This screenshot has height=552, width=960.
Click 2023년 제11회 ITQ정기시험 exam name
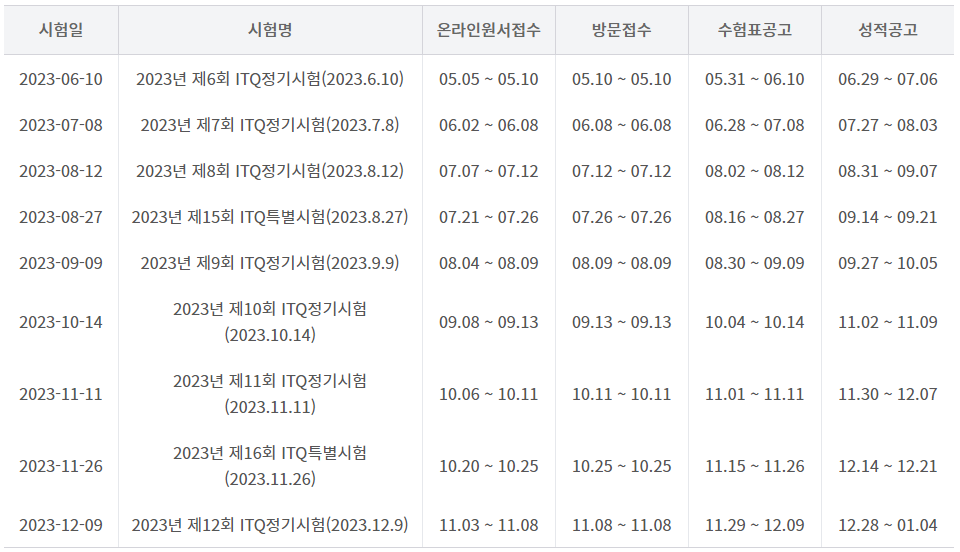coord(270,394)
